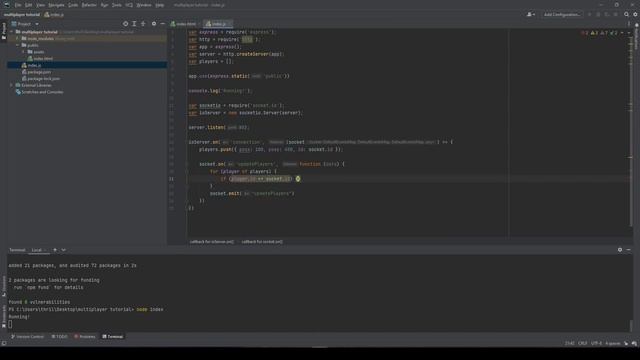Click callback for socket.on() breadcrumb

click(262, 242)
